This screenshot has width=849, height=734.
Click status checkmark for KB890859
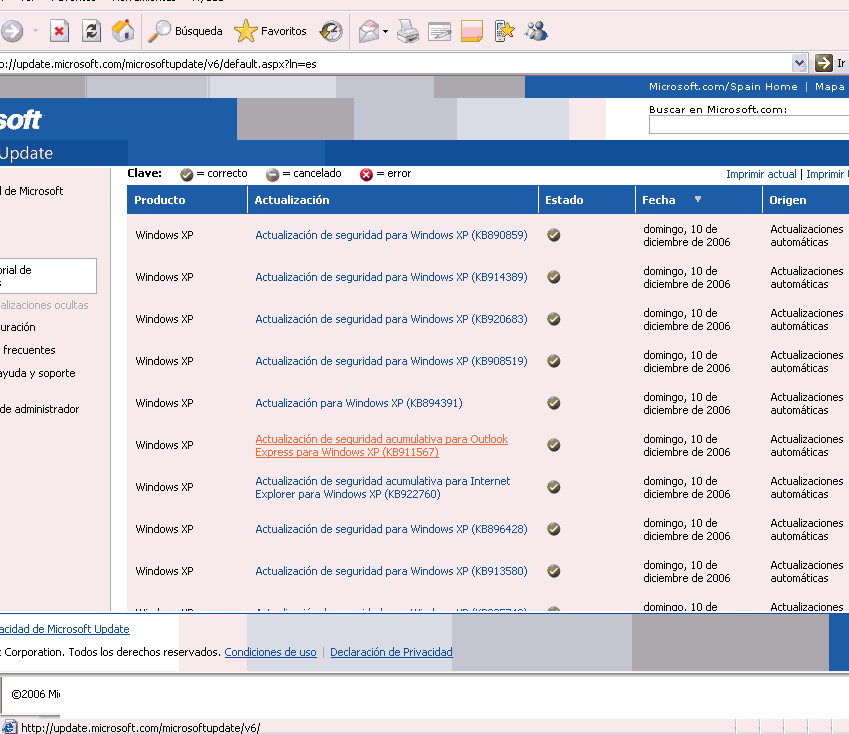pos(553,235)
